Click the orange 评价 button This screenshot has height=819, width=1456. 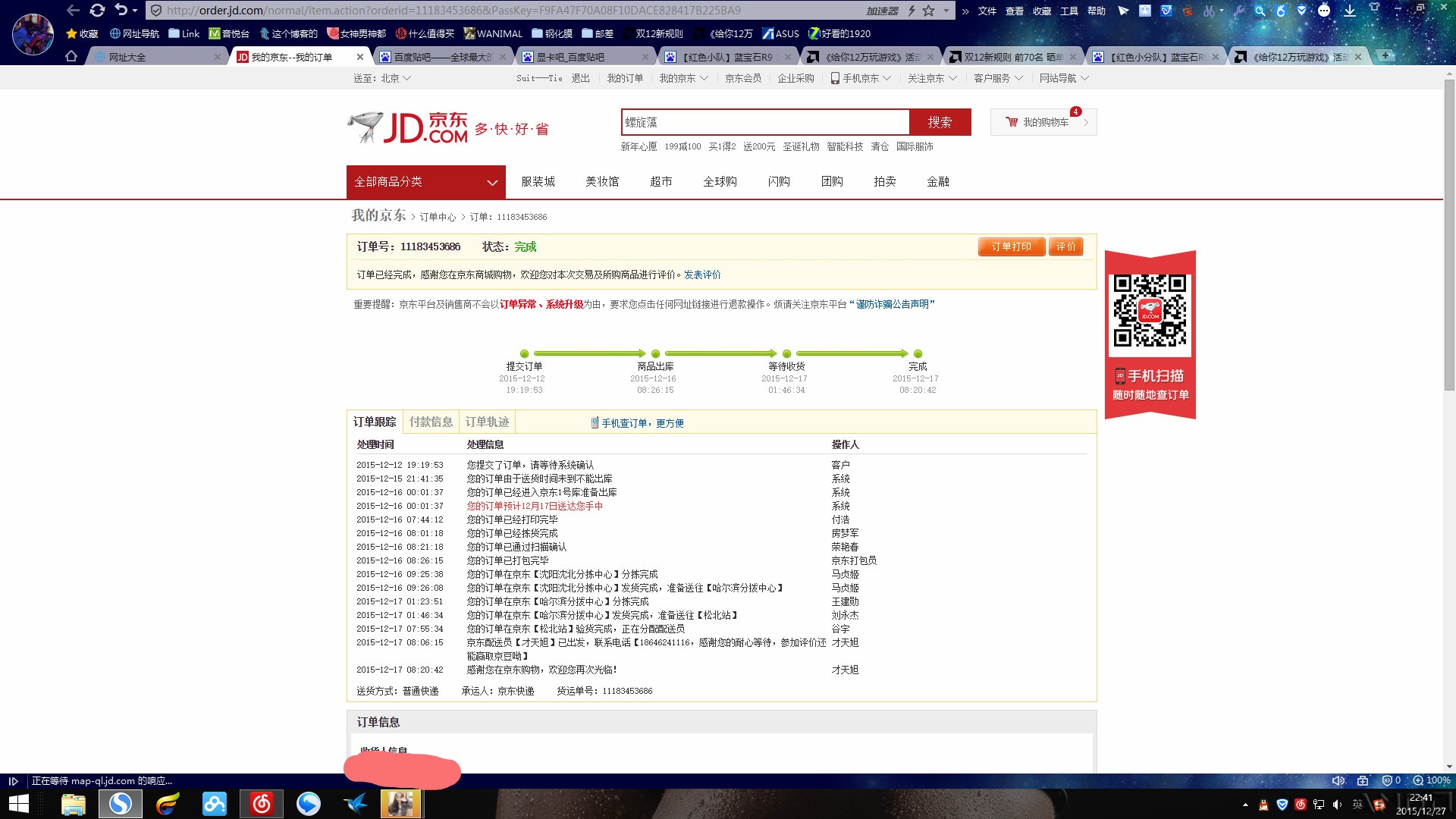[x=1065, y=246]
